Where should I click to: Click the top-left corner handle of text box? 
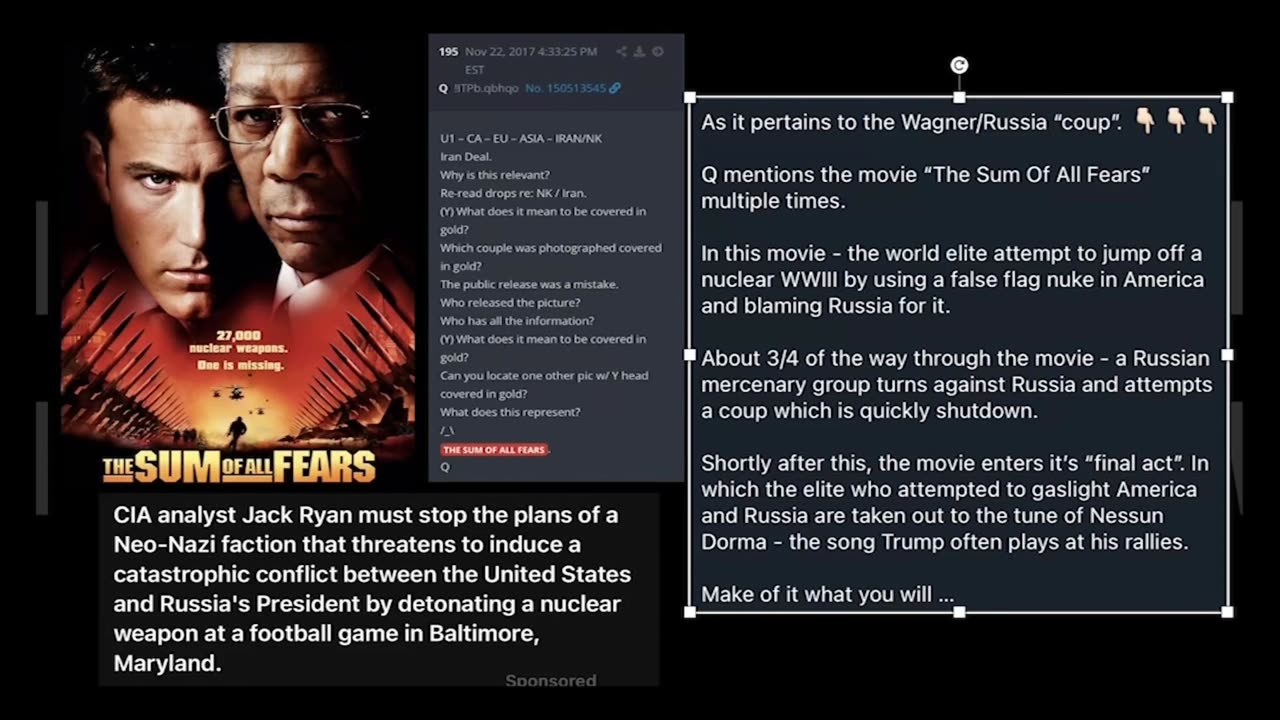tap(690, 97)
